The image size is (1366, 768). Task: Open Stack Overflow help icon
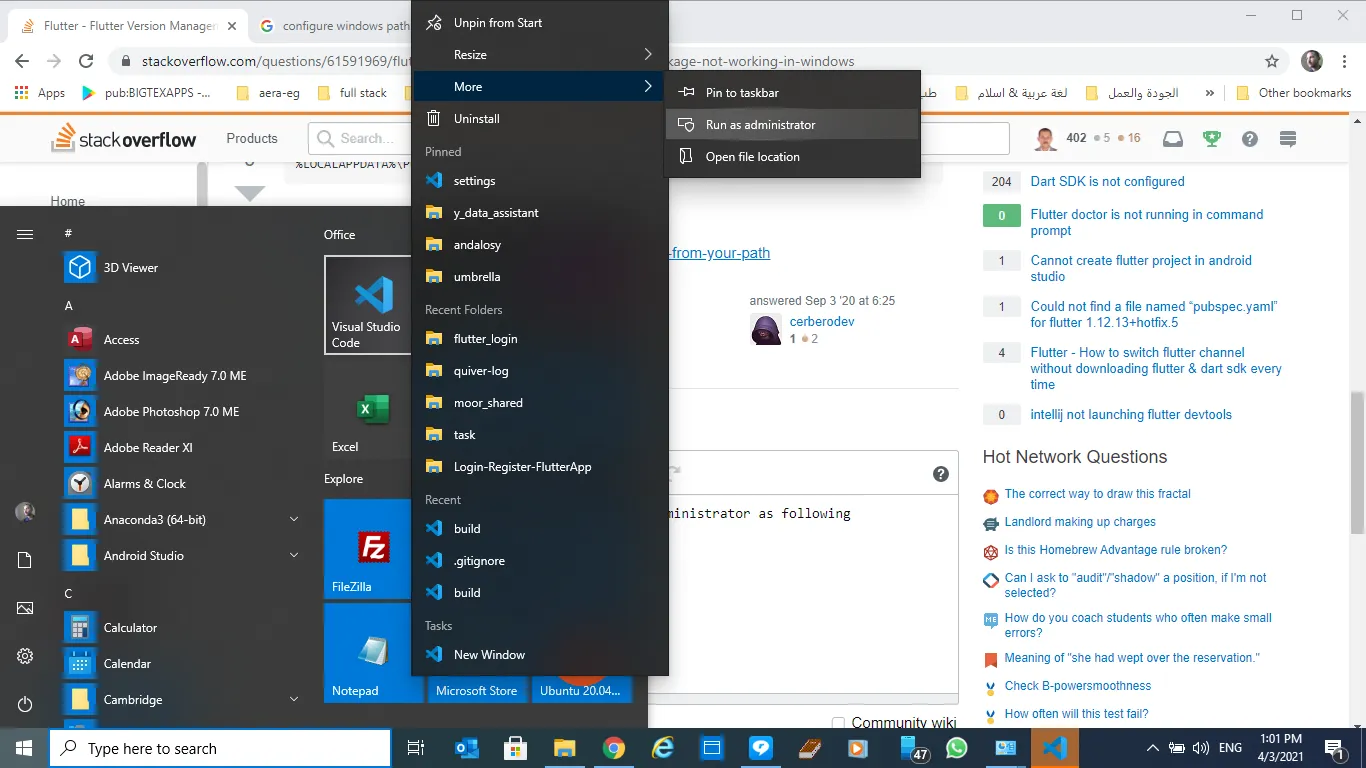pyautogui.click(x=1250, y=139)
